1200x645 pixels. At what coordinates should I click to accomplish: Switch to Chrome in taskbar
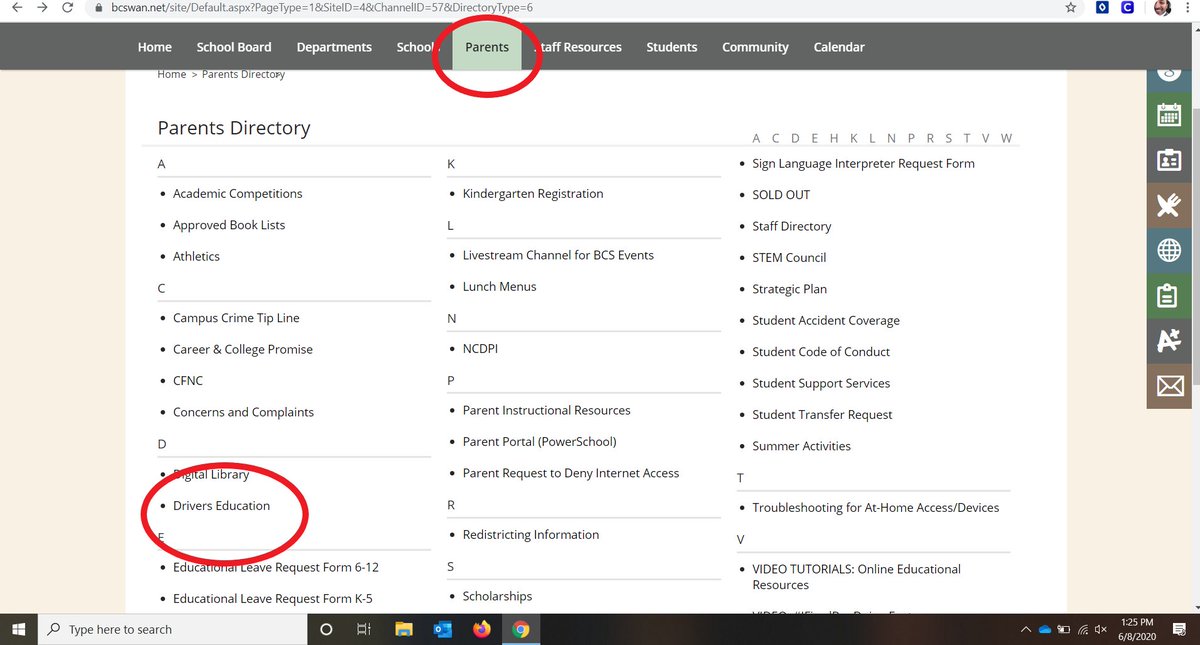(x=520, y=629)
